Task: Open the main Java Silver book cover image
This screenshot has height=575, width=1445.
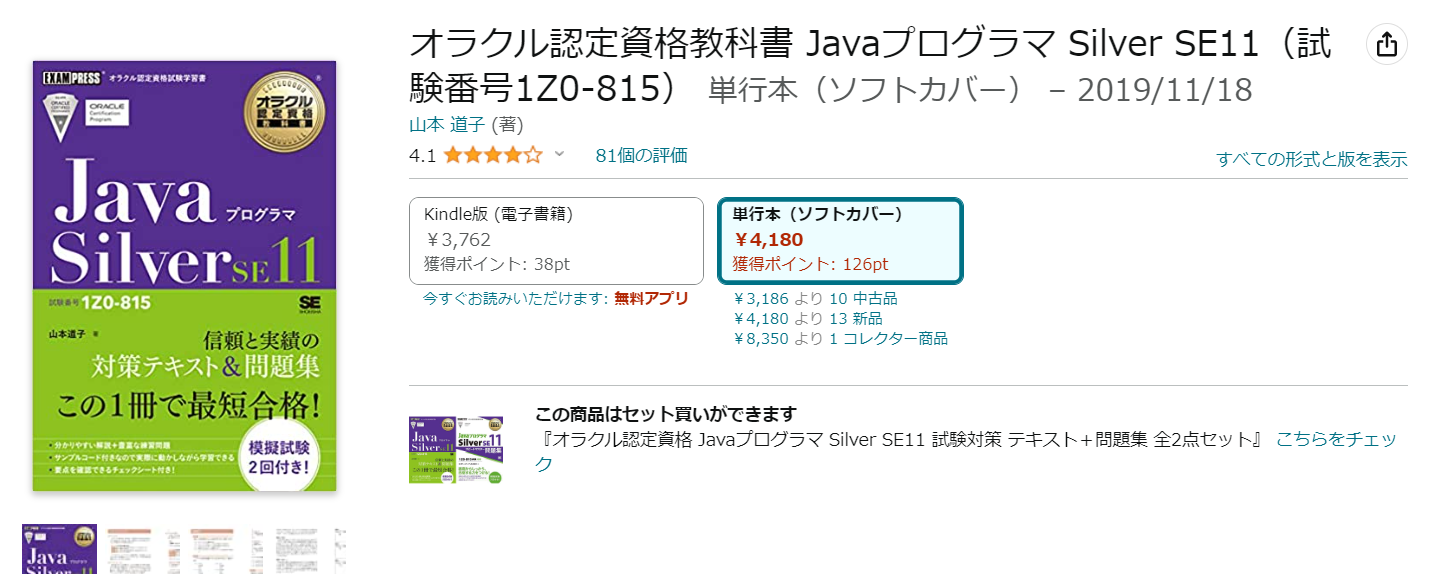Action: tap(184, 276)
